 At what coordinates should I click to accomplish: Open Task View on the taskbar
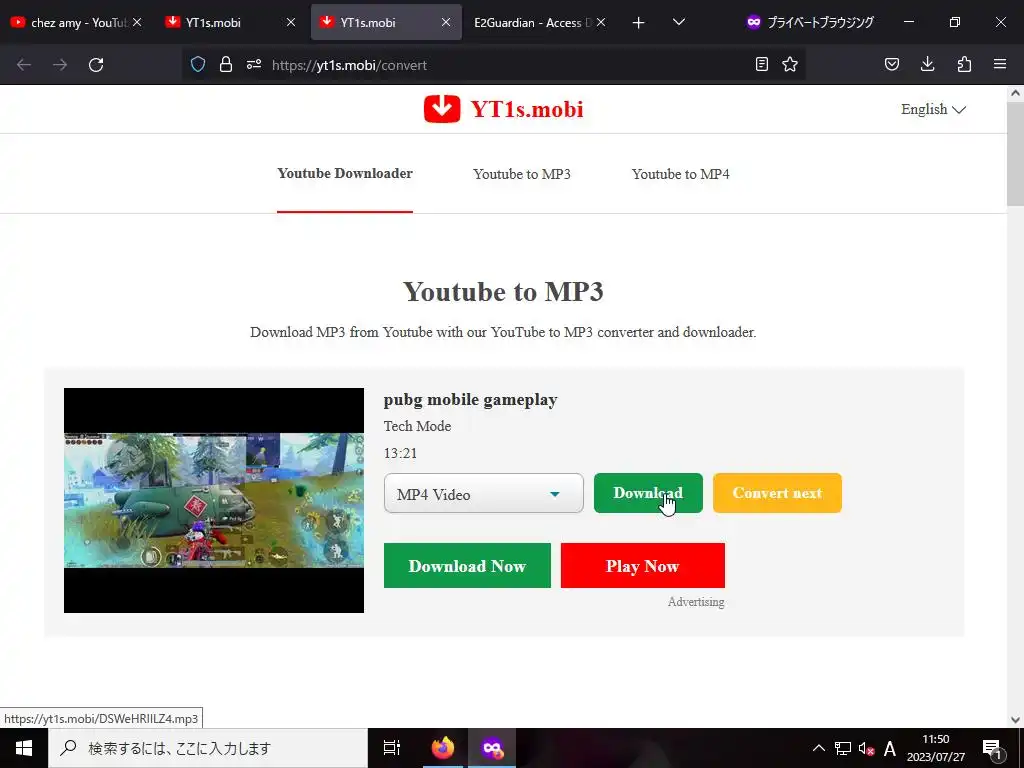(x=391, y=748)
